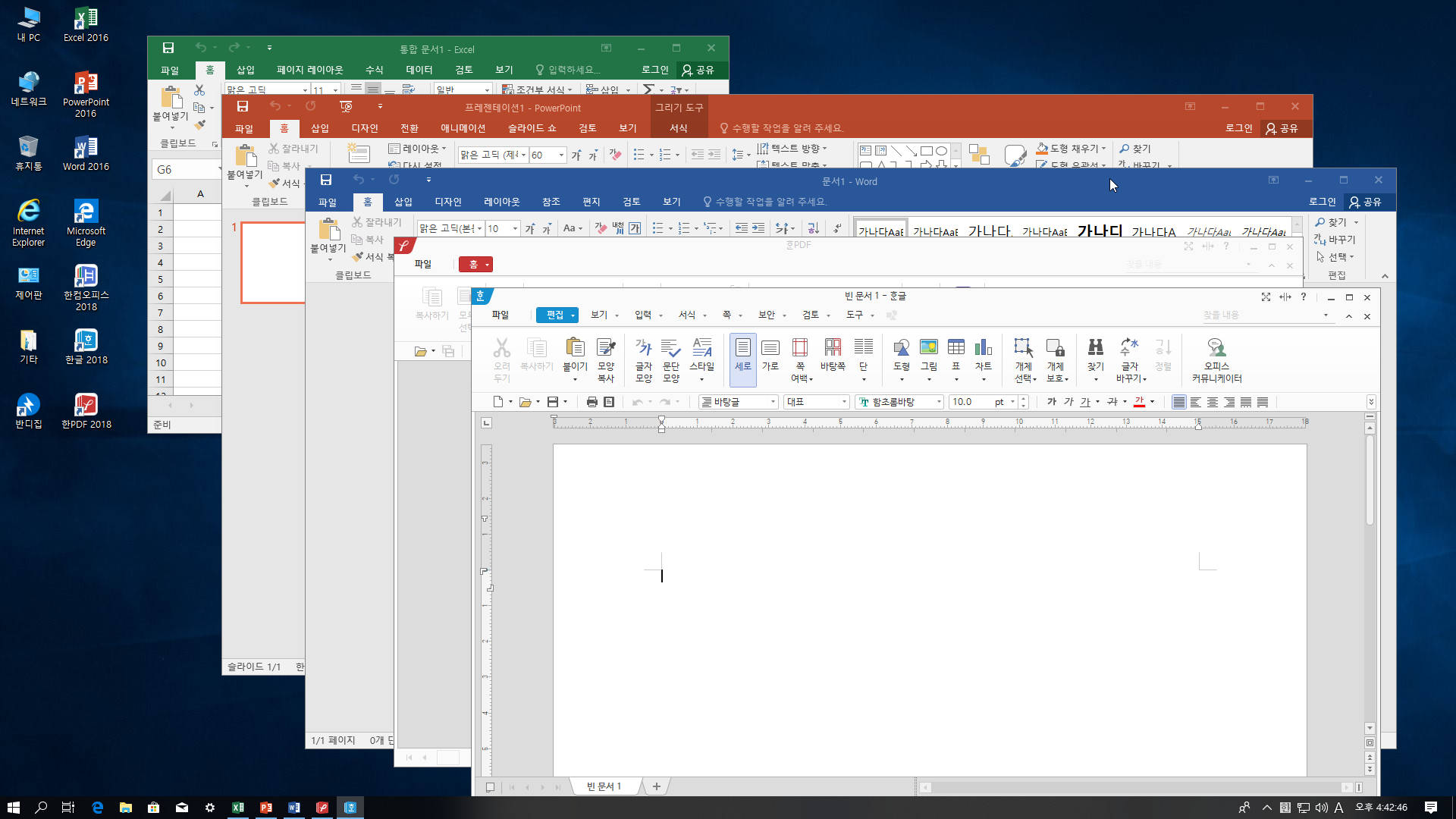Viewport: 1456px width, 819px height.
Task: Pick the red font color button in Hangul
Action: pos(1139,402)
